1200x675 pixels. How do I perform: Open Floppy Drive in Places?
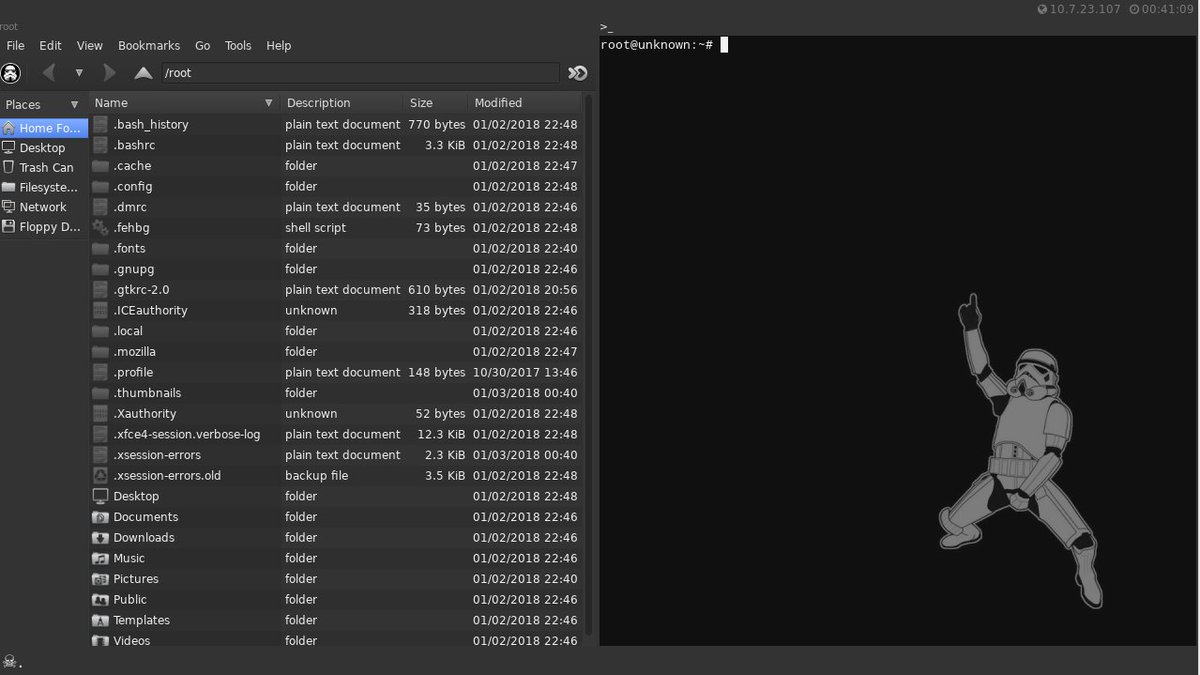pyautogui.click(x=44, y=227)
